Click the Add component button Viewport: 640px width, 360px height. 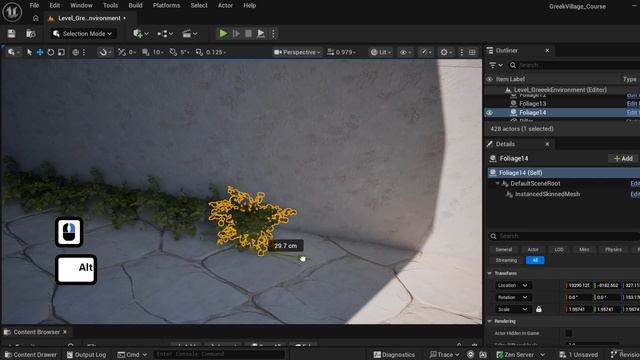[x=623, y=158]
